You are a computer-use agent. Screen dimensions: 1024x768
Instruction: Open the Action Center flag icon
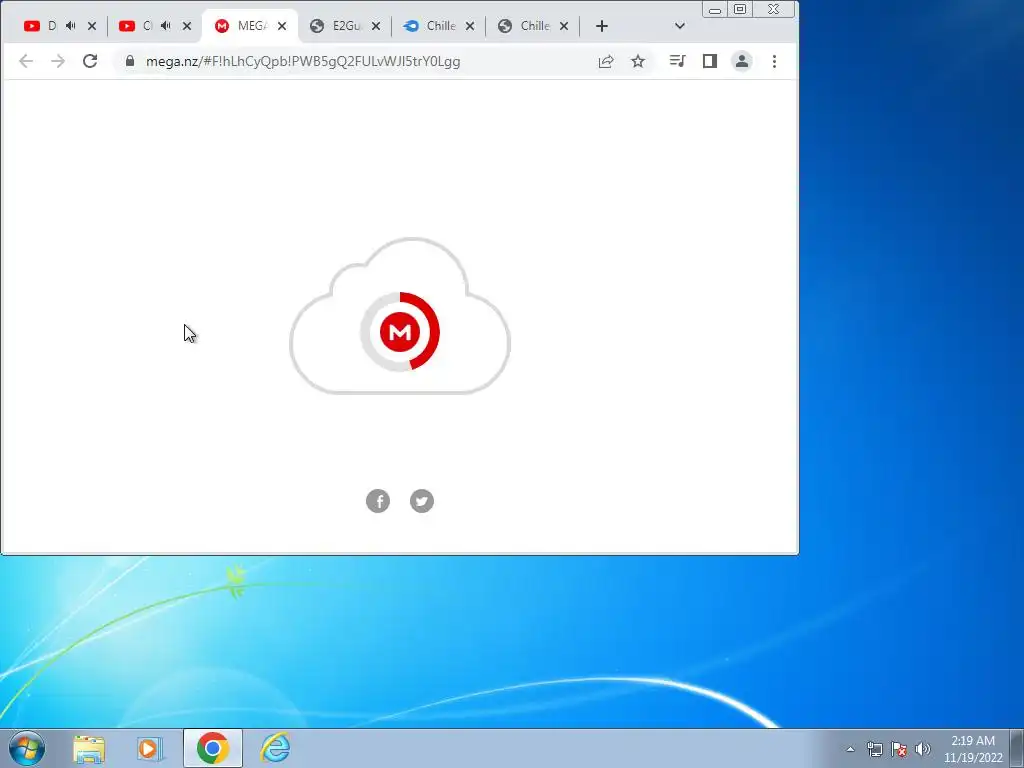coord(899,750)
